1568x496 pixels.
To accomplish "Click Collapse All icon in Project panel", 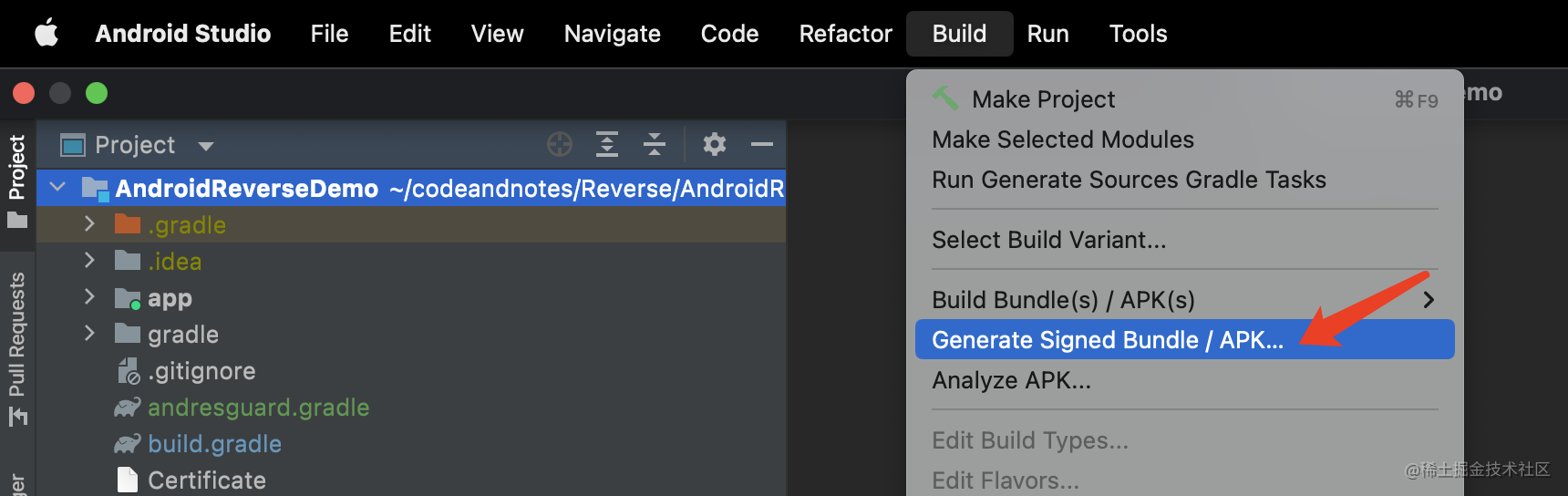I will click(655, 144).
